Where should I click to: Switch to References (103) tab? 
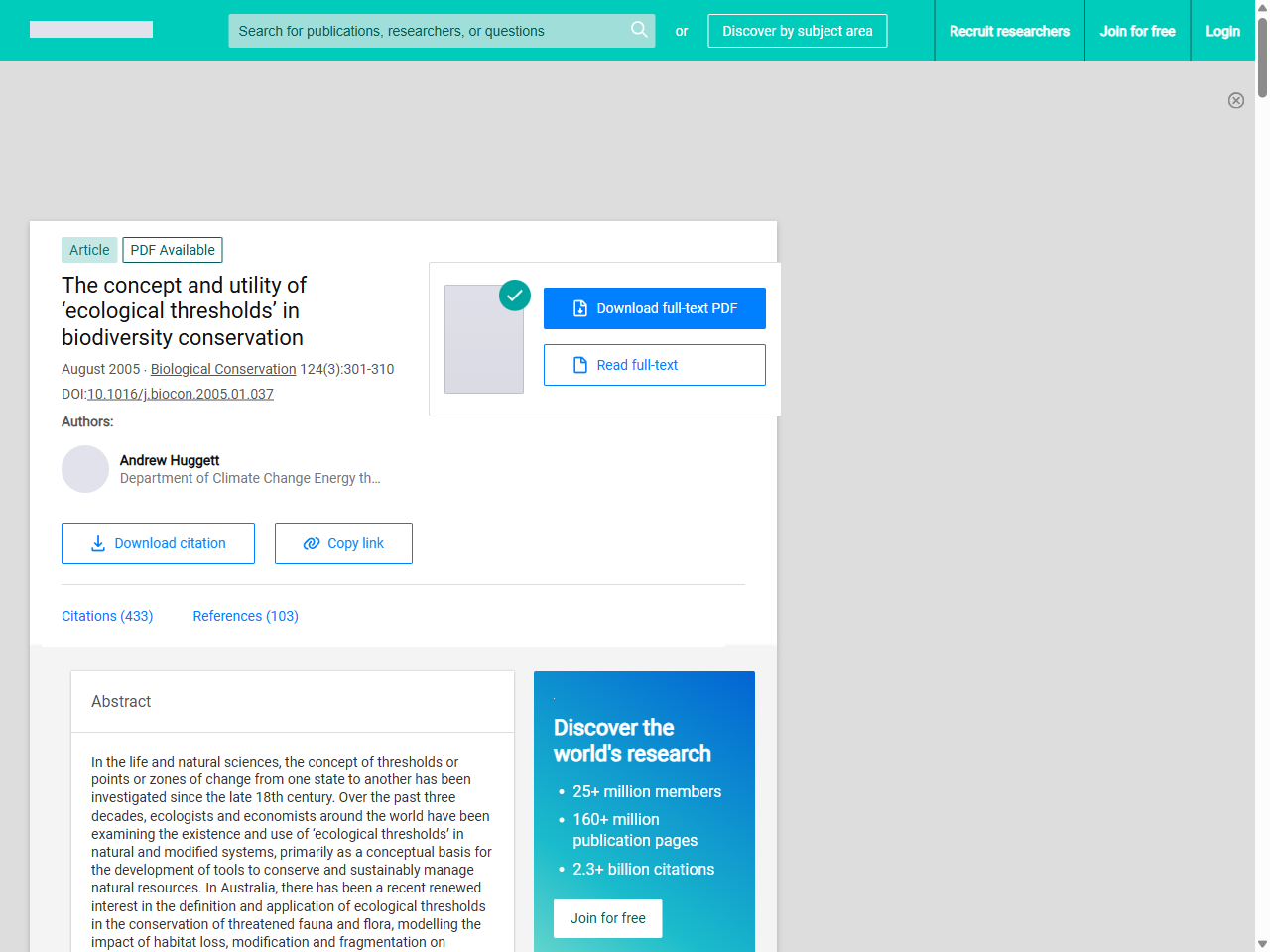pos(245,616)
